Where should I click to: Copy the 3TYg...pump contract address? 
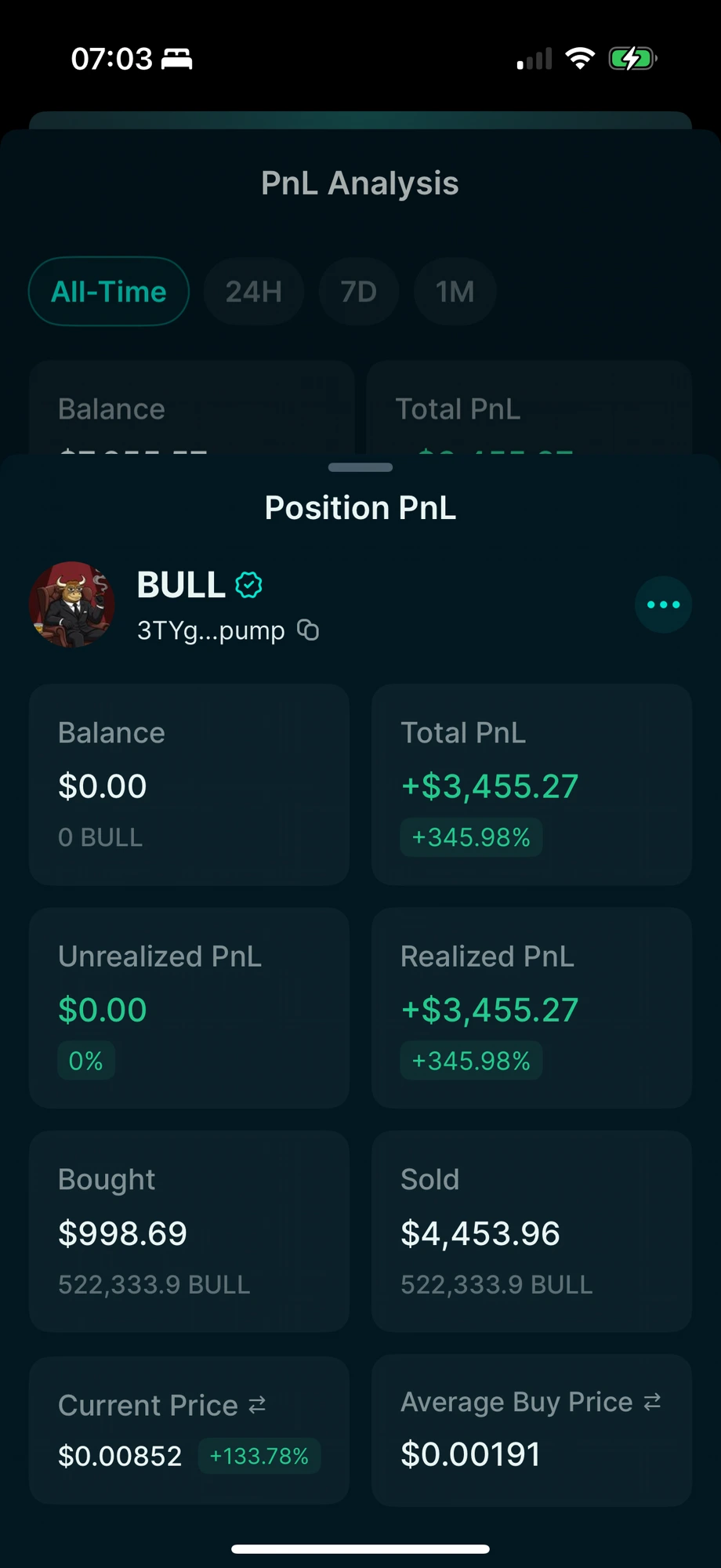308,630
